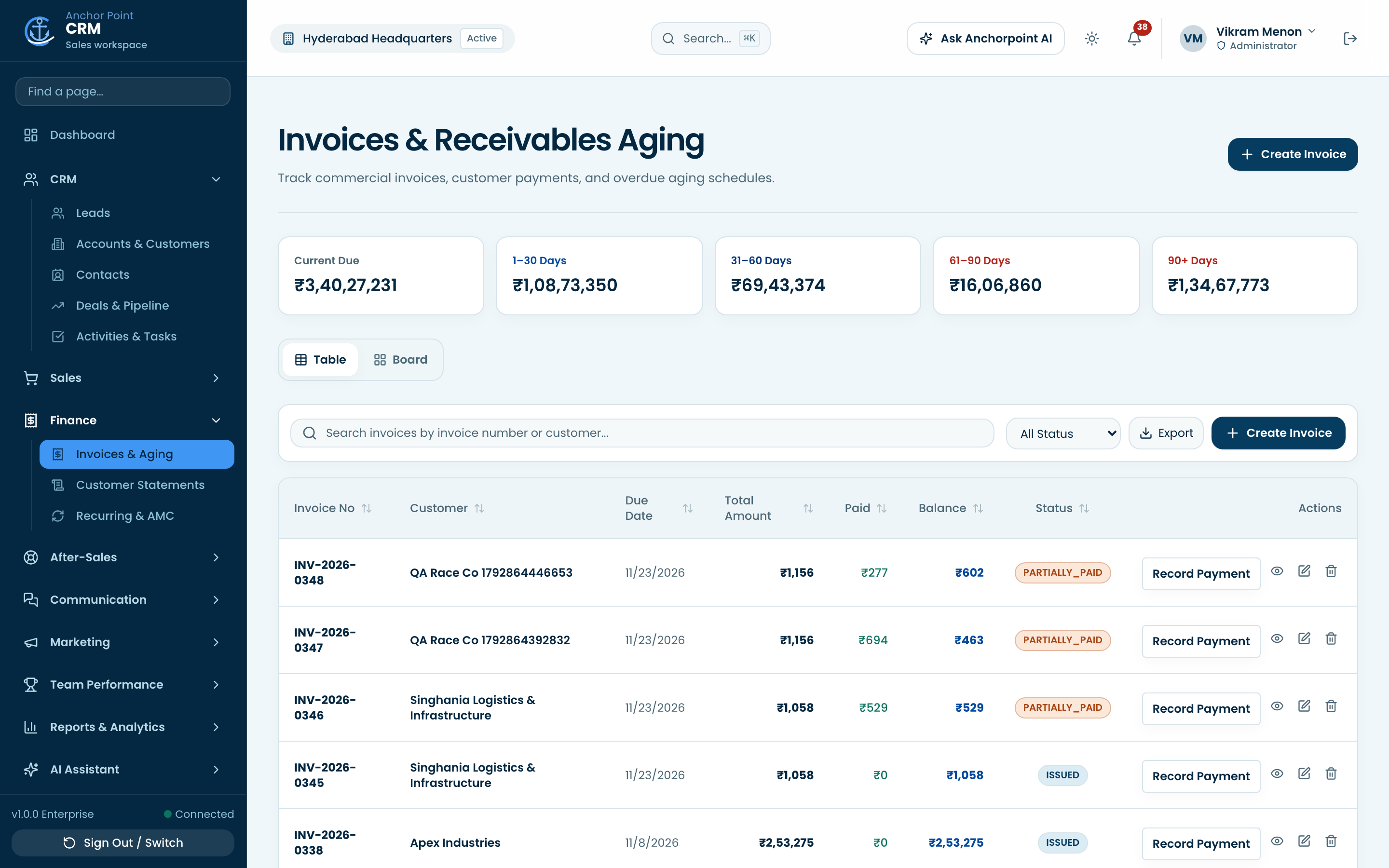Toggle the light/dark theme sun icon
Screen dimensions: 1389x868
tap(1092, 39)
